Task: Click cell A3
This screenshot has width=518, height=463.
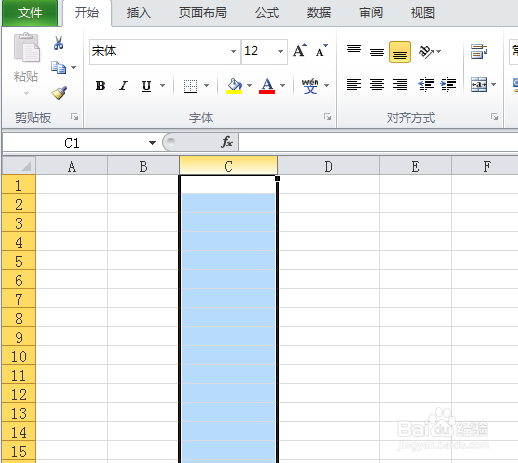Action: click(72, 222)
